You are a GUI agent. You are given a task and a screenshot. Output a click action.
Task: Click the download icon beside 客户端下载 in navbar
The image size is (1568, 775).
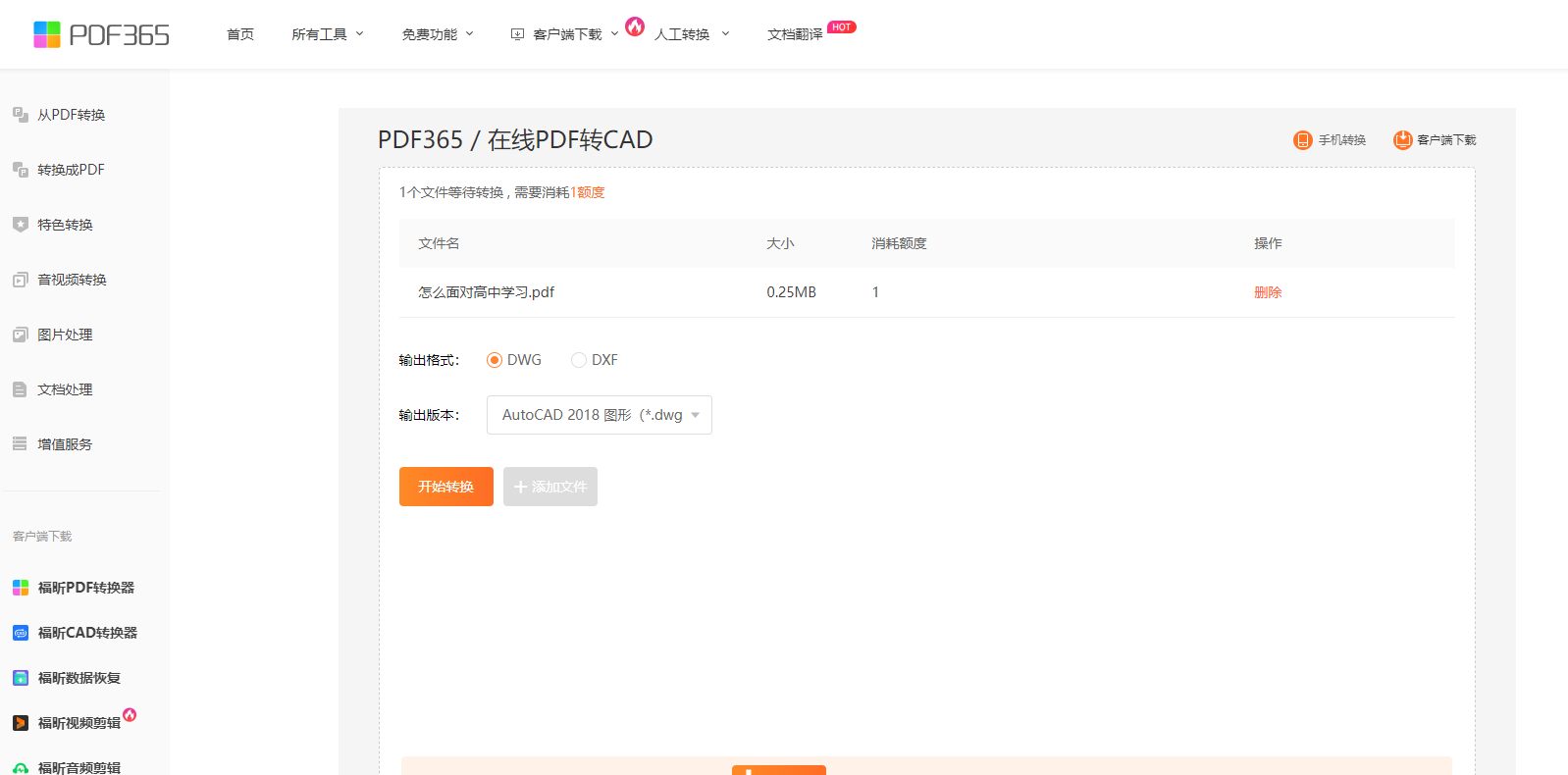517,34
